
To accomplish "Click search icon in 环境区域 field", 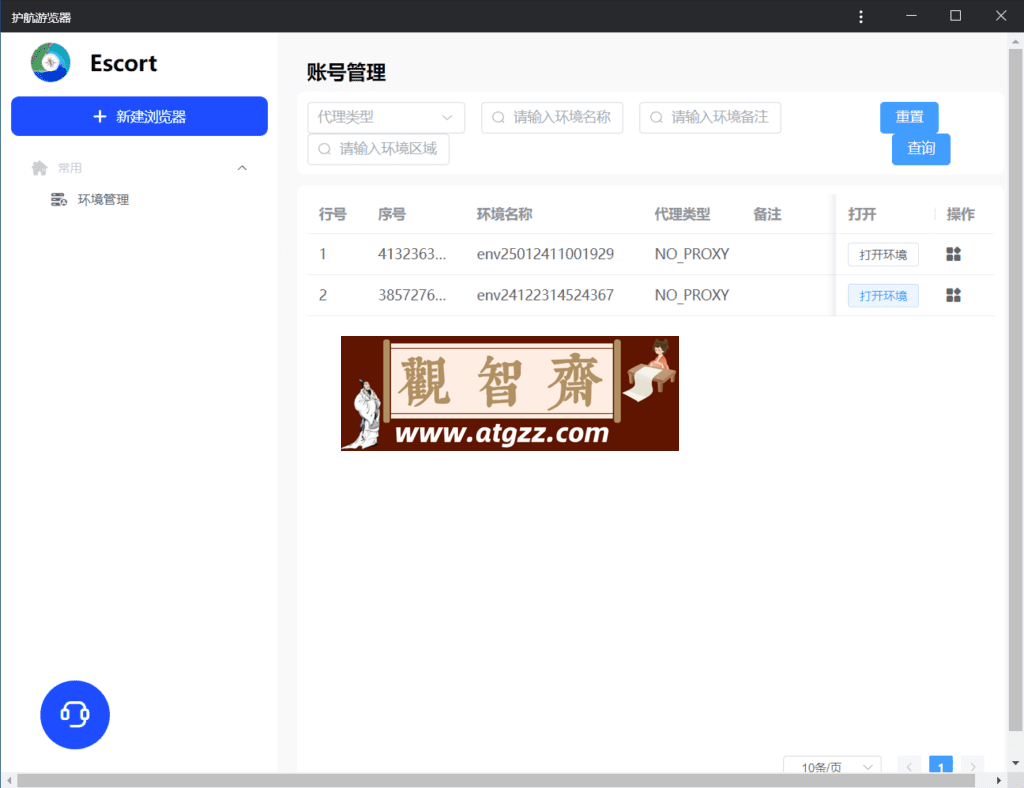I will [x=325, y=149].
